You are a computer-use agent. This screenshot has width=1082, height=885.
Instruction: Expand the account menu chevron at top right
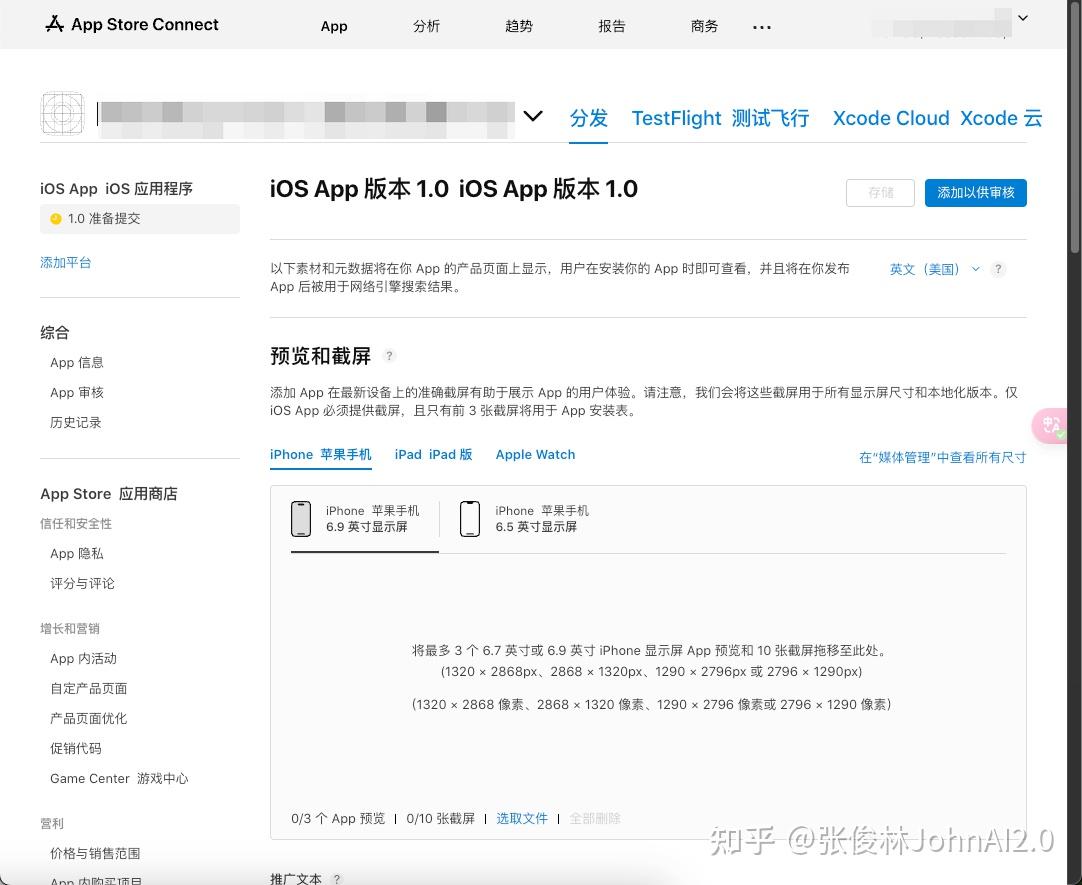(x=1022, y=18)
